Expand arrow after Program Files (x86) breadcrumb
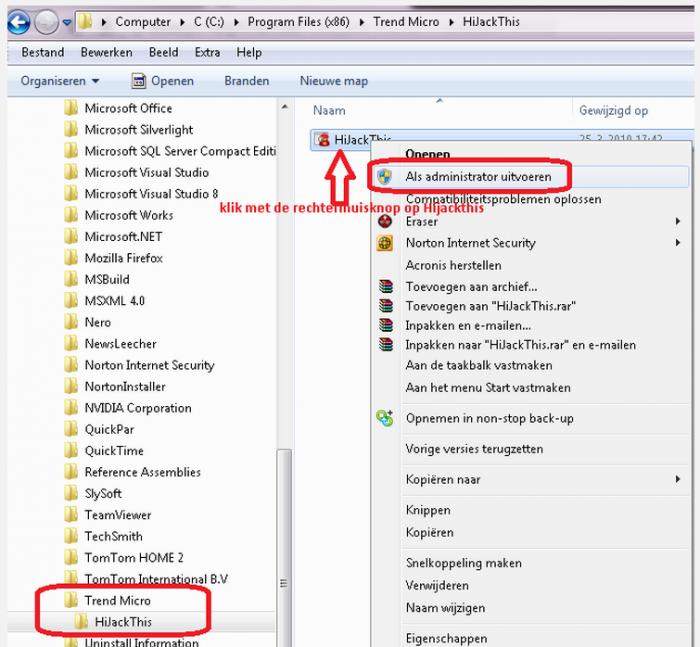 (362, 22)
